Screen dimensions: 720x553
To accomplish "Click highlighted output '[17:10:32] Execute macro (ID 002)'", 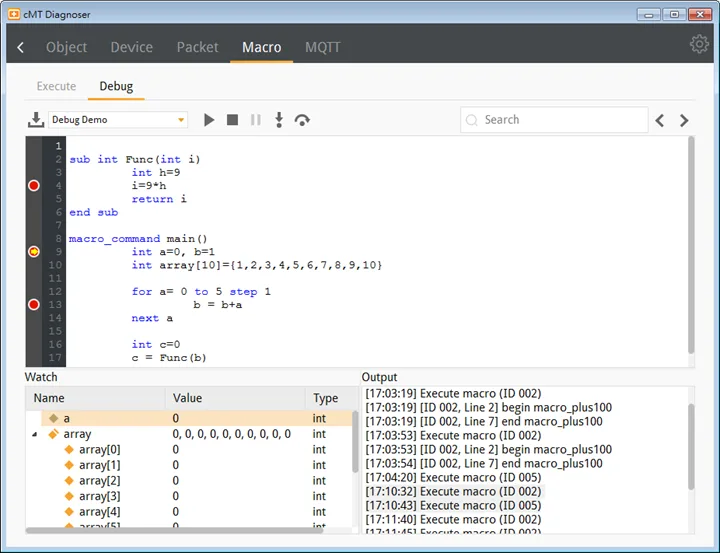I will [453, 491].
